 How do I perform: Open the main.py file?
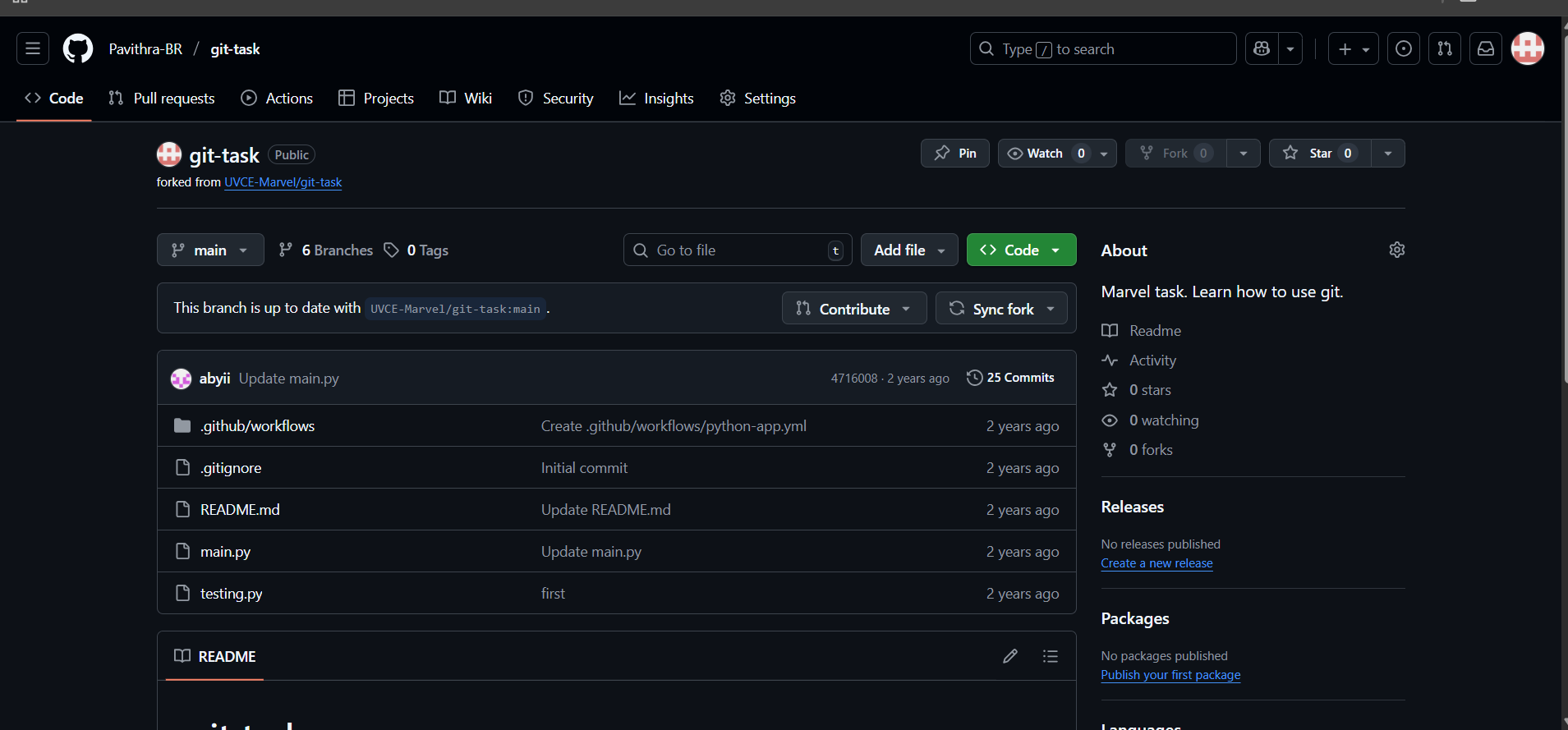[x=225, y=552]
